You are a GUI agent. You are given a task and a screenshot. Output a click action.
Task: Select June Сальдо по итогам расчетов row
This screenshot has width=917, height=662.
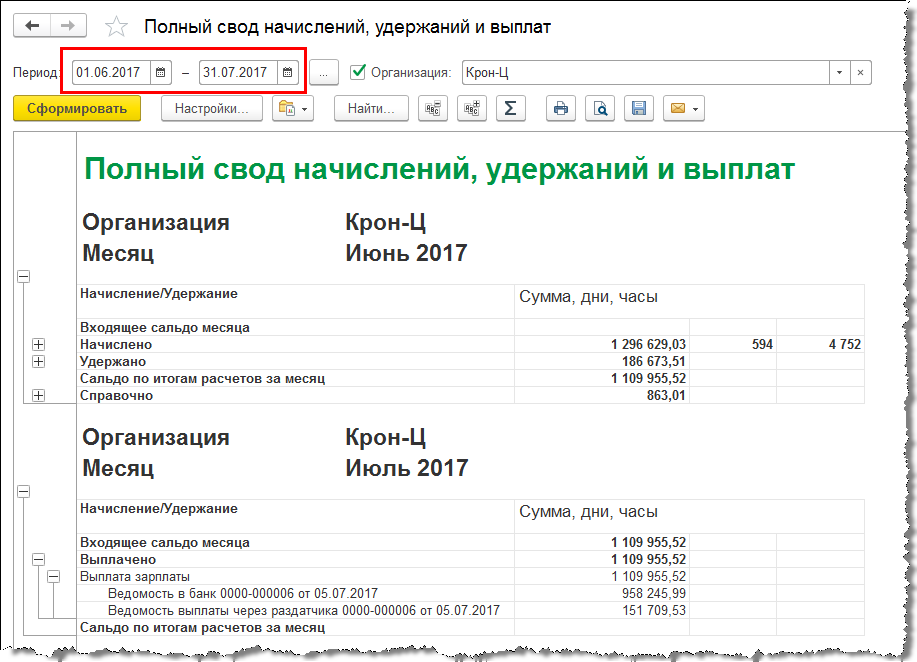coord(471,378)
